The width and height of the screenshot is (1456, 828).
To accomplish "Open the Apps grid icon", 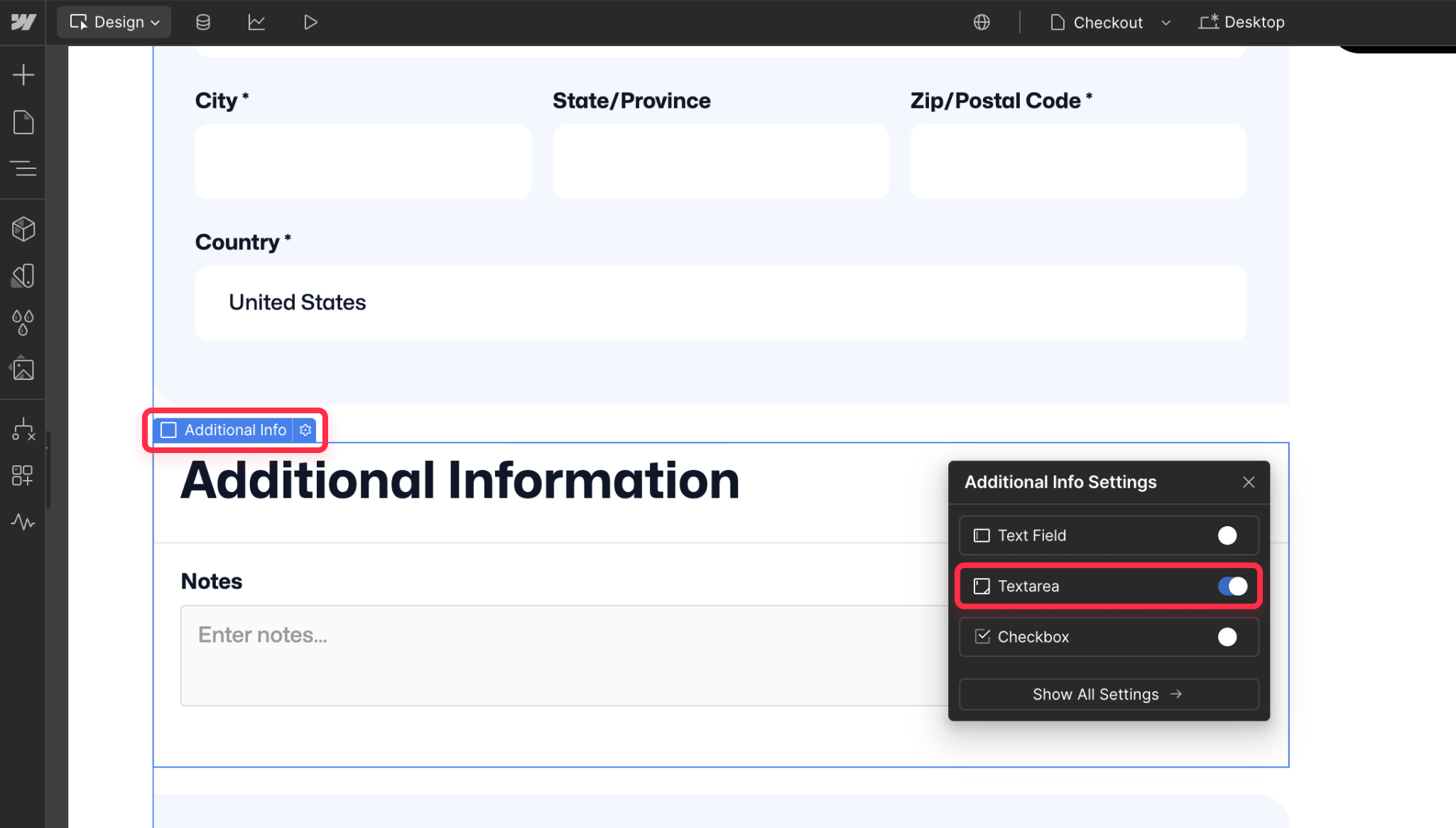I will (x=23, y=476).
